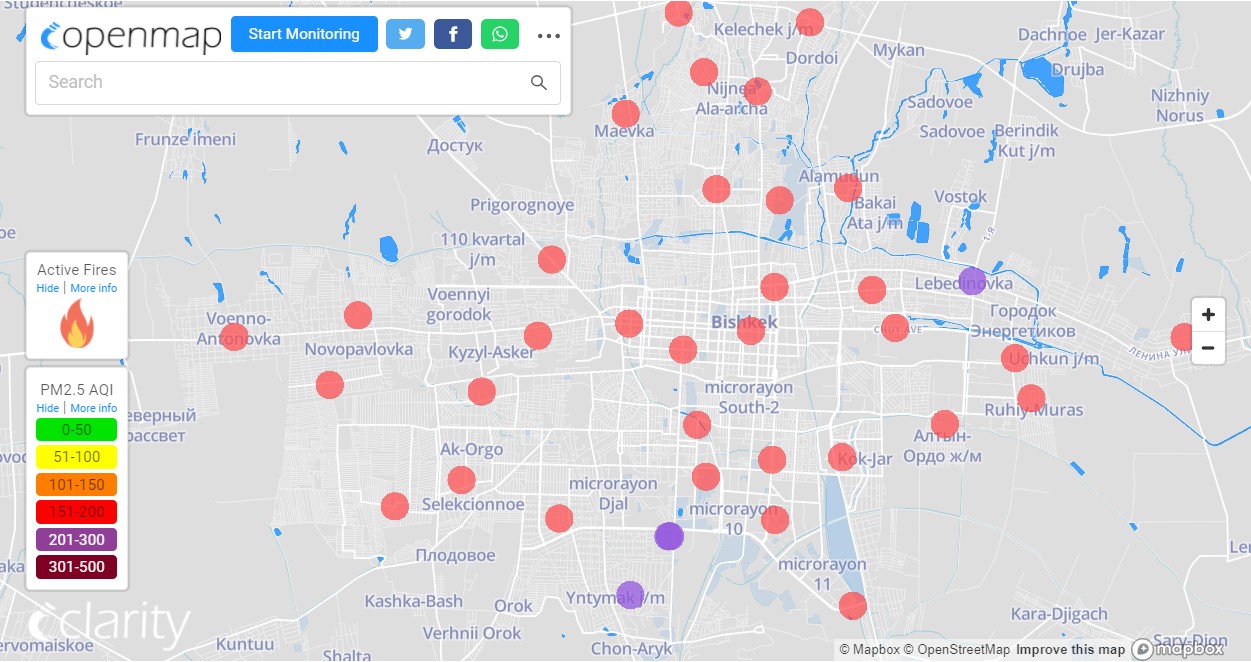Open More info for Active Fires
The image size is (1251, 662).
pos(93,288)
